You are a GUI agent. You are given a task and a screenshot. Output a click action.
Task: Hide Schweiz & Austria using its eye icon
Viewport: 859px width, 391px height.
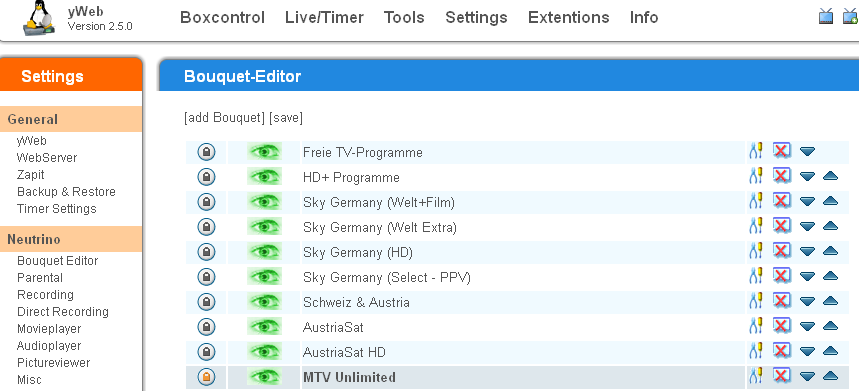pos(265,302)
